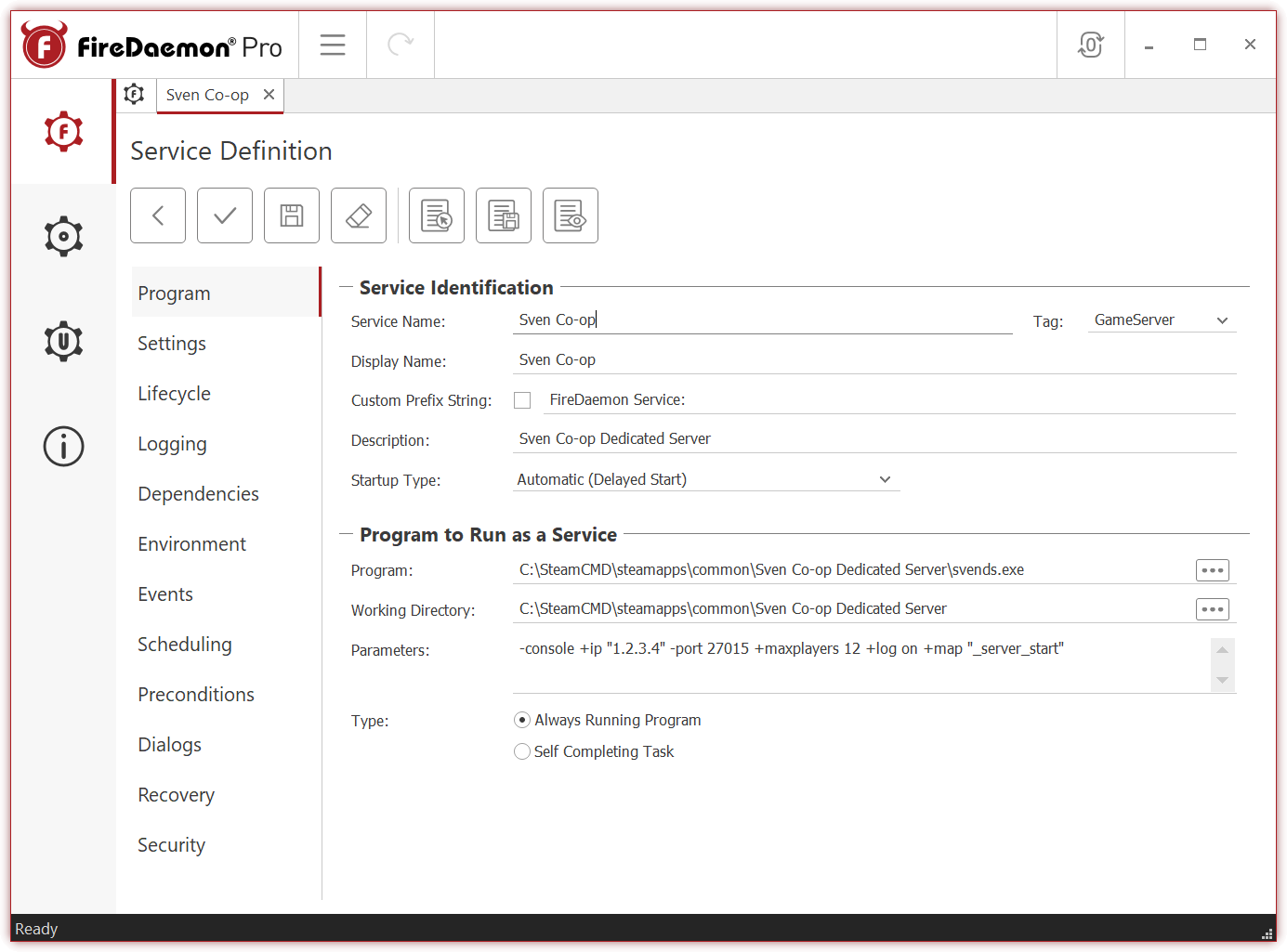
Task: Browse for the Program executable
Action: [1212, 570]
